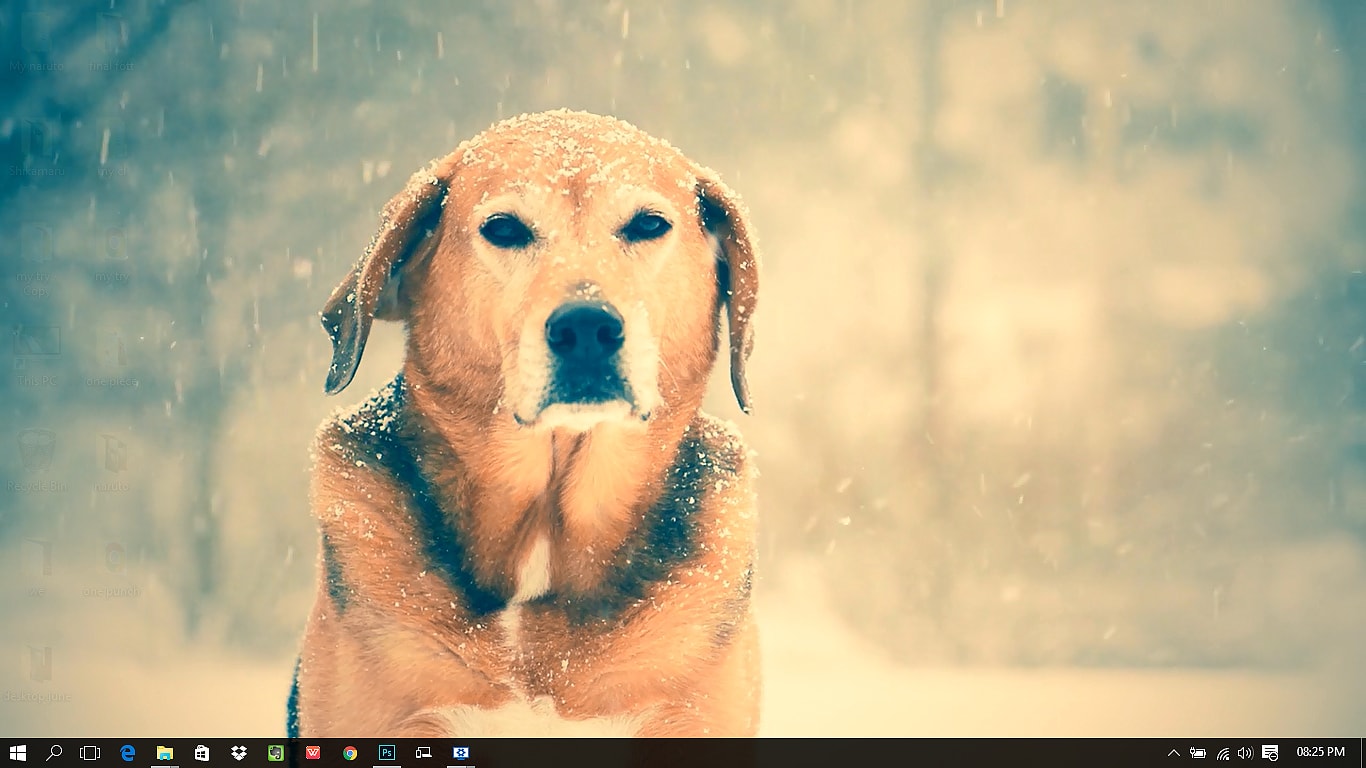Launch Google Chrome from the taskbar

coord(349,751)
